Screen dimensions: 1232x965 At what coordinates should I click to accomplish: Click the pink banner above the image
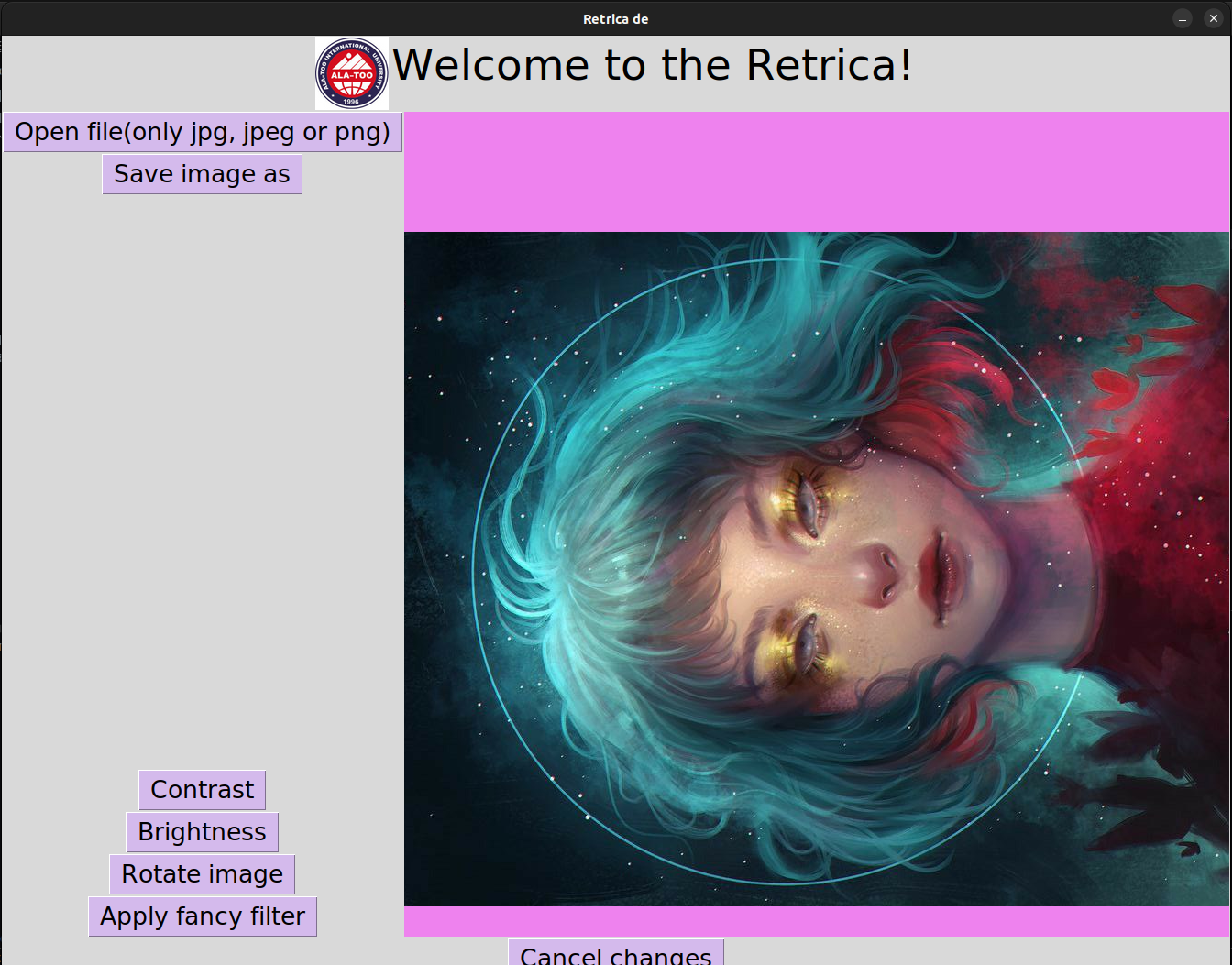coord(816,170)
